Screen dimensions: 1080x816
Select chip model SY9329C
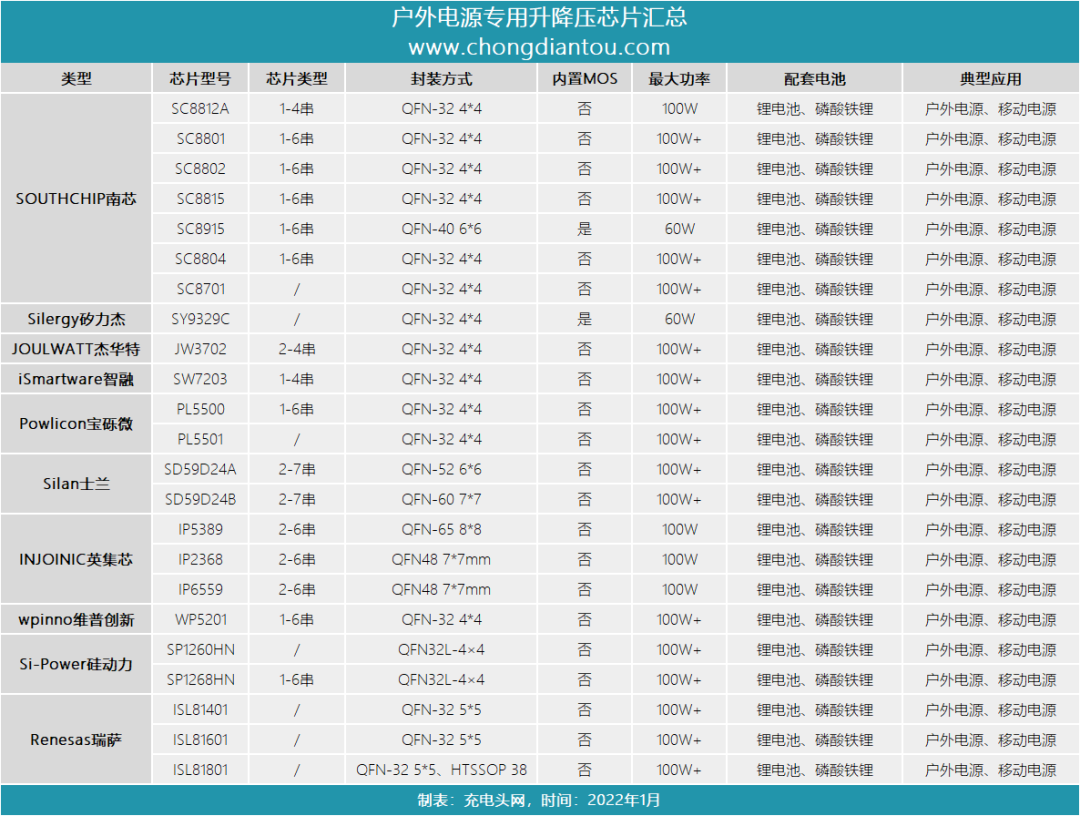click(200, 319)
